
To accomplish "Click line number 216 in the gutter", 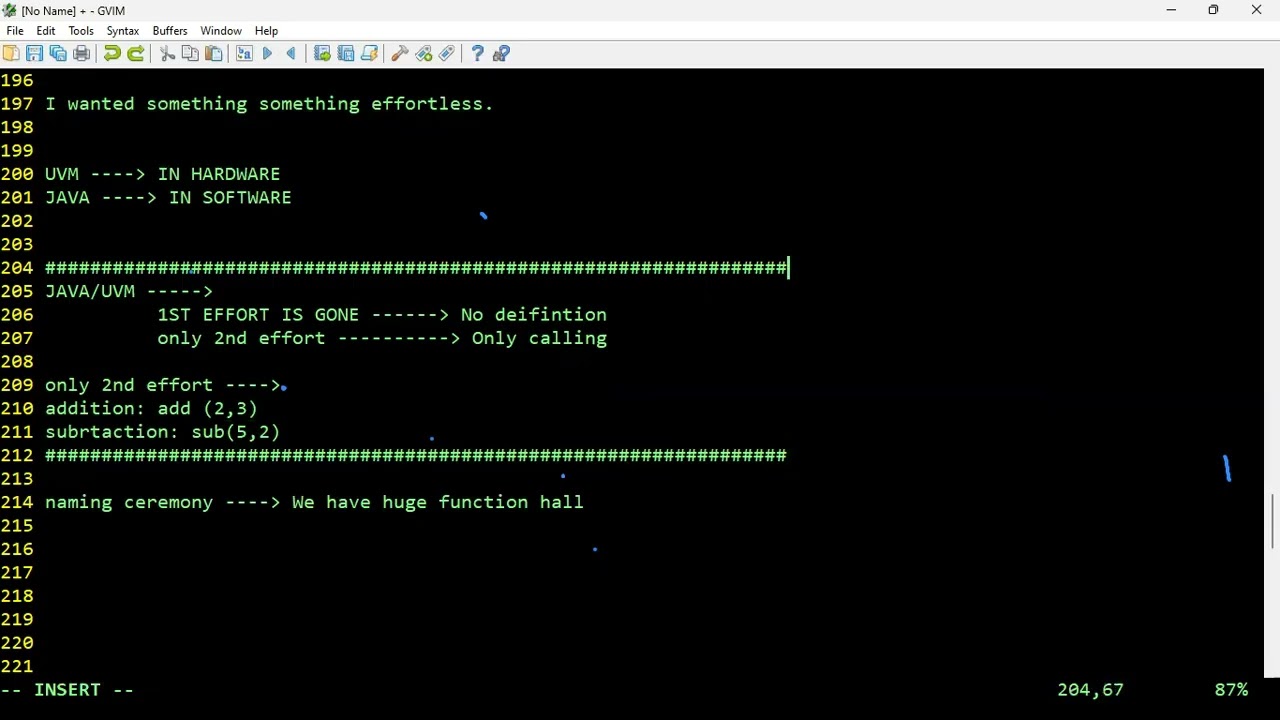I will click(x=17, y=549).
